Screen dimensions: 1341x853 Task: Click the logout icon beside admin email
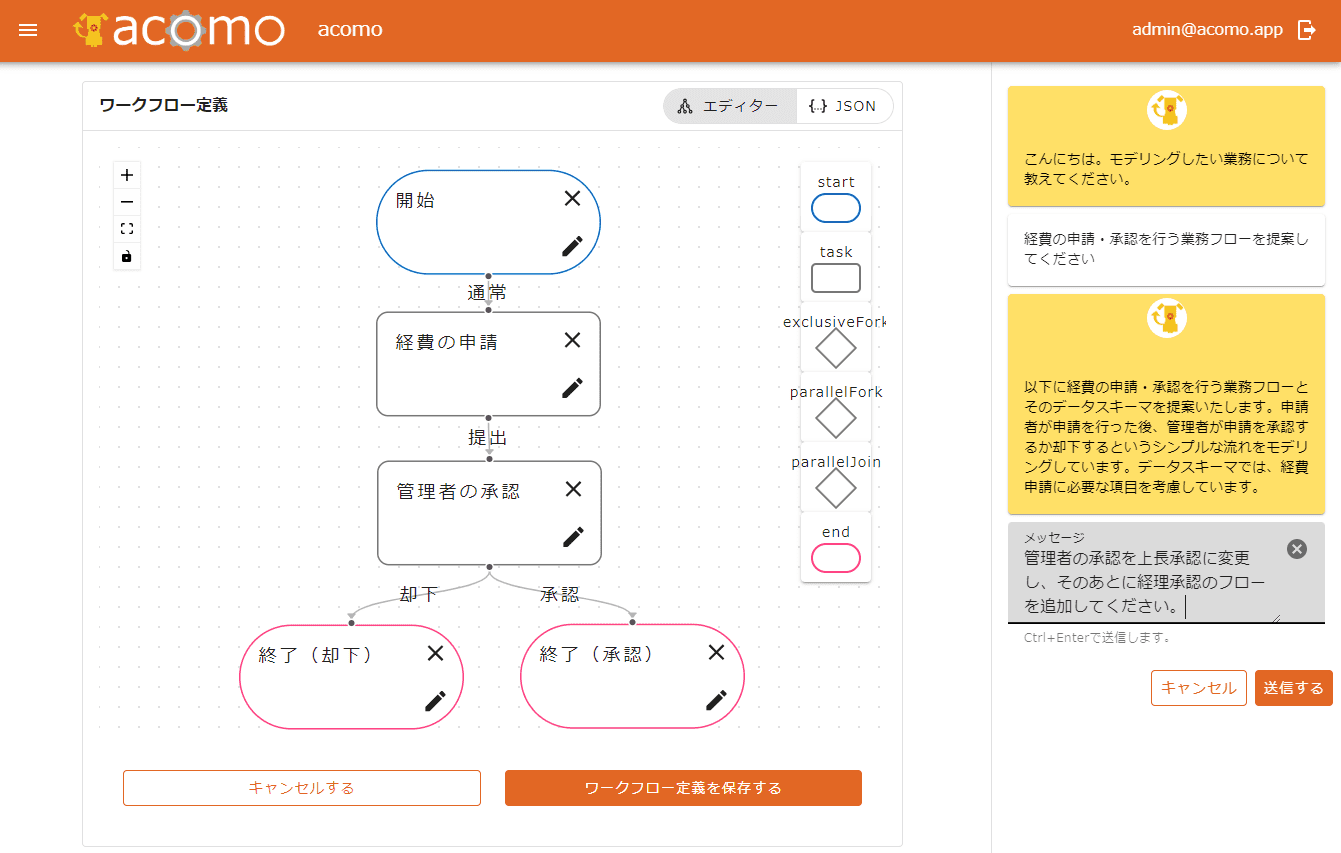pyautogui.click(x=1306, y=30)
